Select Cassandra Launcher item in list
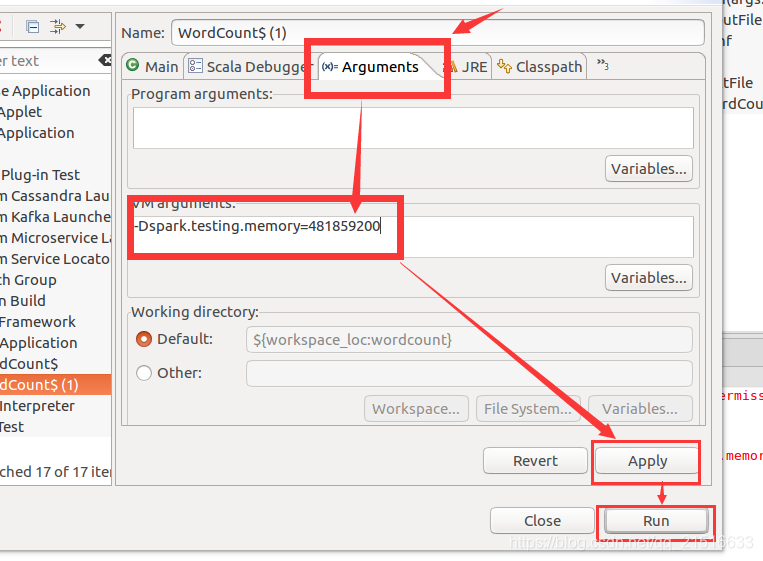 click(x=55, y=196)
